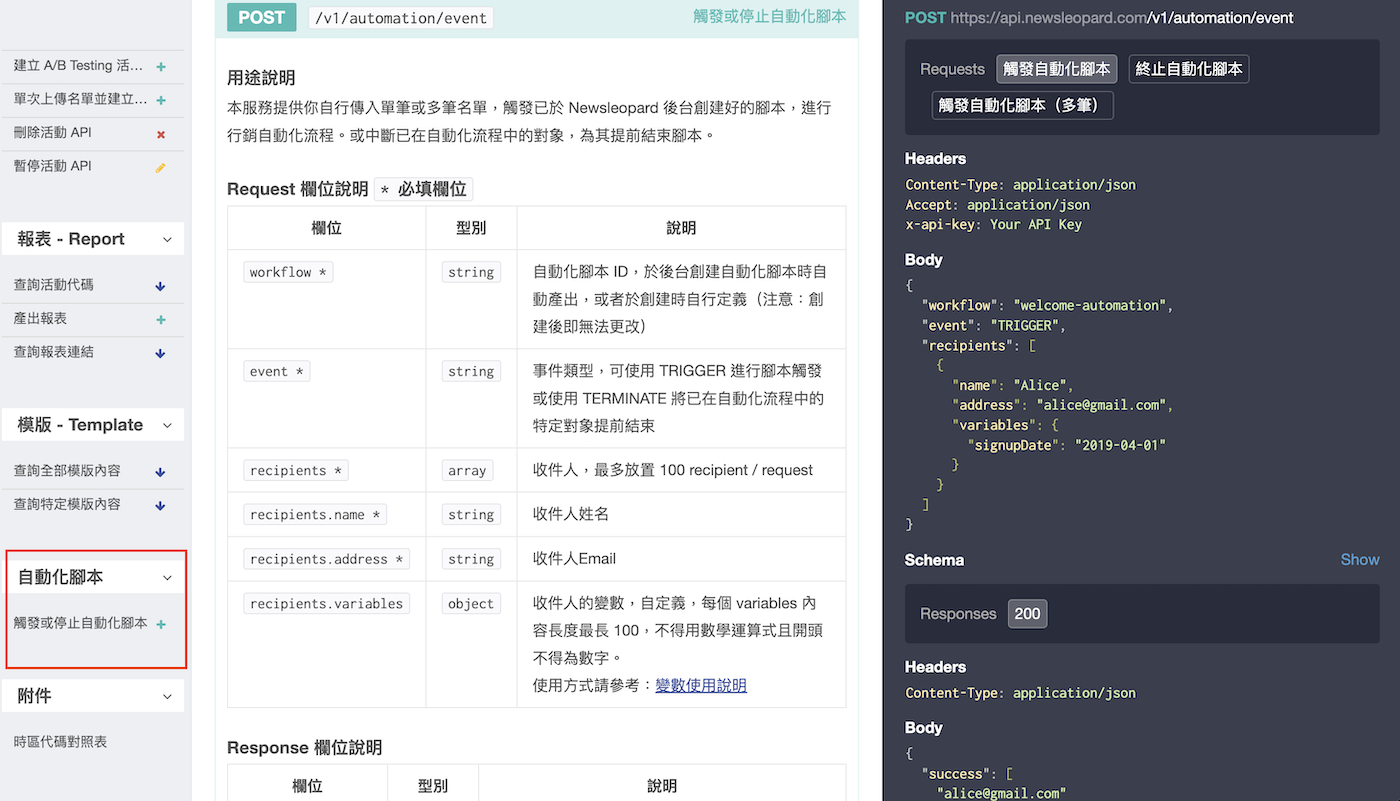
Task: Click plus icon beside 建立 A/B Testing 活動
Action: [161, 67]
